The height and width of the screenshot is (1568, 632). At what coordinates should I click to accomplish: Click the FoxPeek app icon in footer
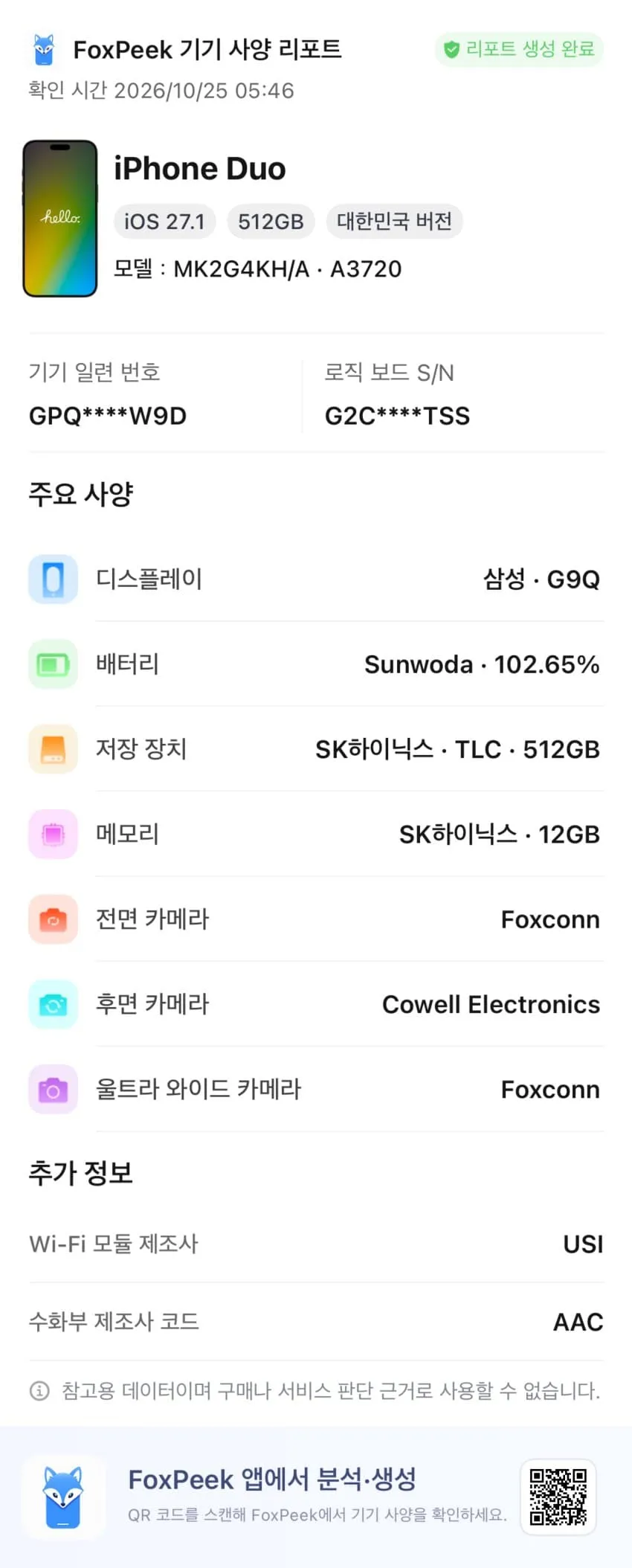(x=63, y=1497)
